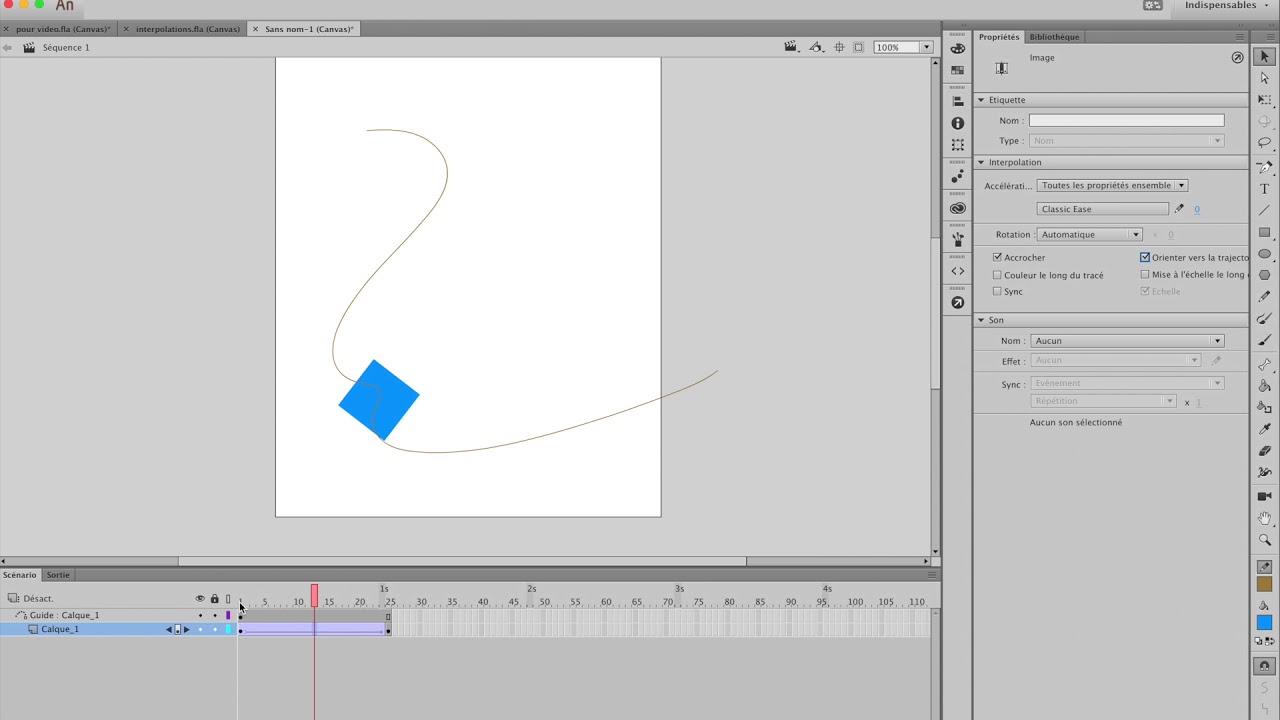Select the Zoom magnifier tool
This screenshot has width=1280, height=720.
click(1265, 540)
